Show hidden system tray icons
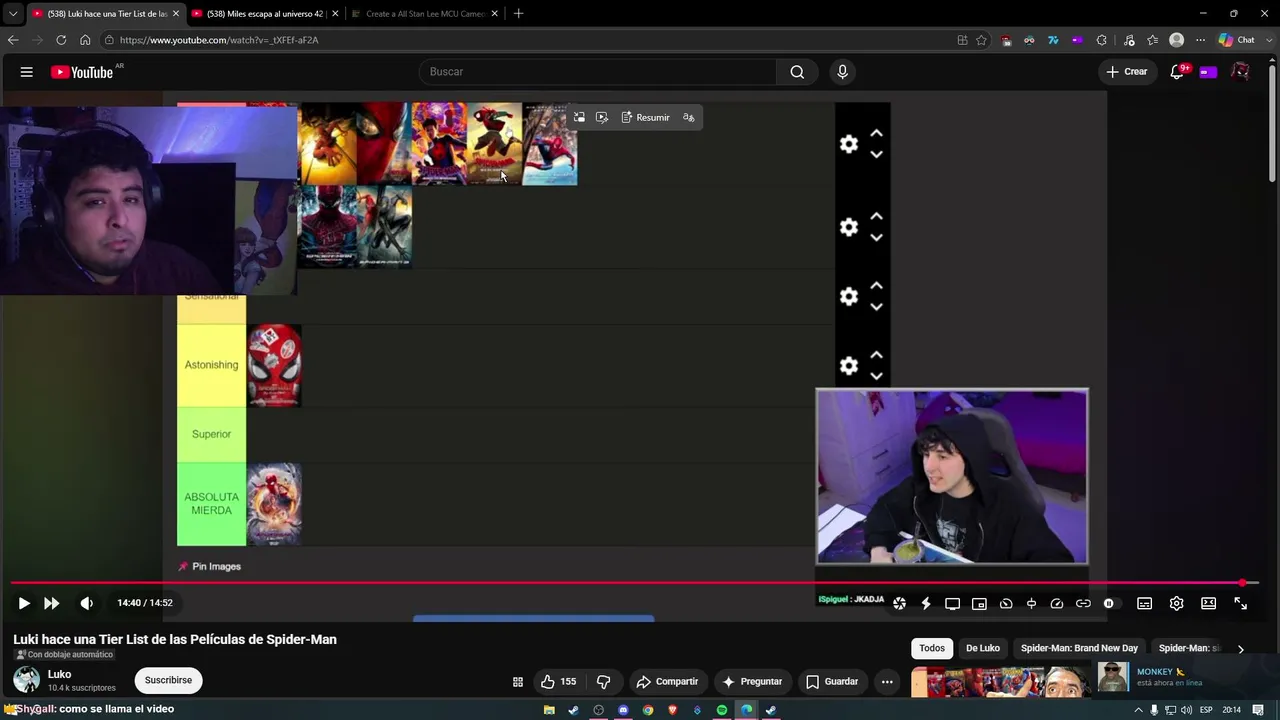1280x720 pixels. 1138,710
